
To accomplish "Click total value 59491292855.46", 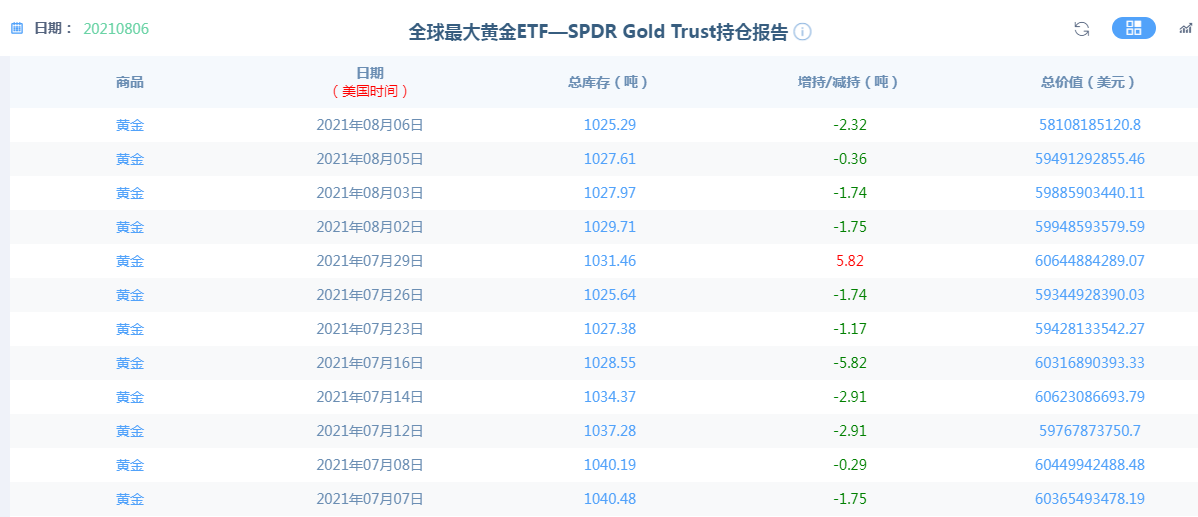I will [1090, 160].
